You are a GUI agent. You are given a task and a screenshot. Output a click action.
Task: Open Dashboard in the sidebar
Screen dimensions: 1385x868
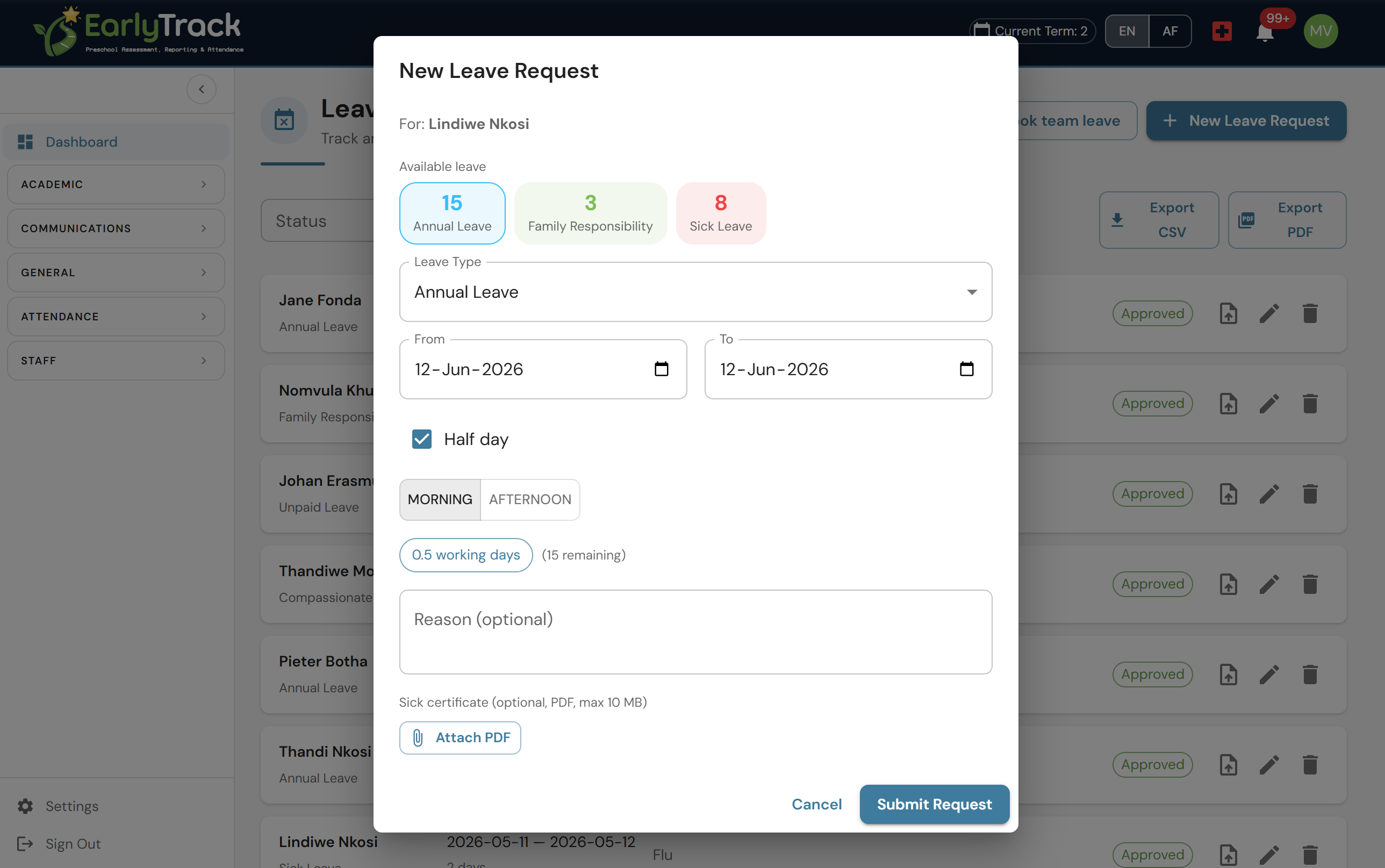(116, 142)
